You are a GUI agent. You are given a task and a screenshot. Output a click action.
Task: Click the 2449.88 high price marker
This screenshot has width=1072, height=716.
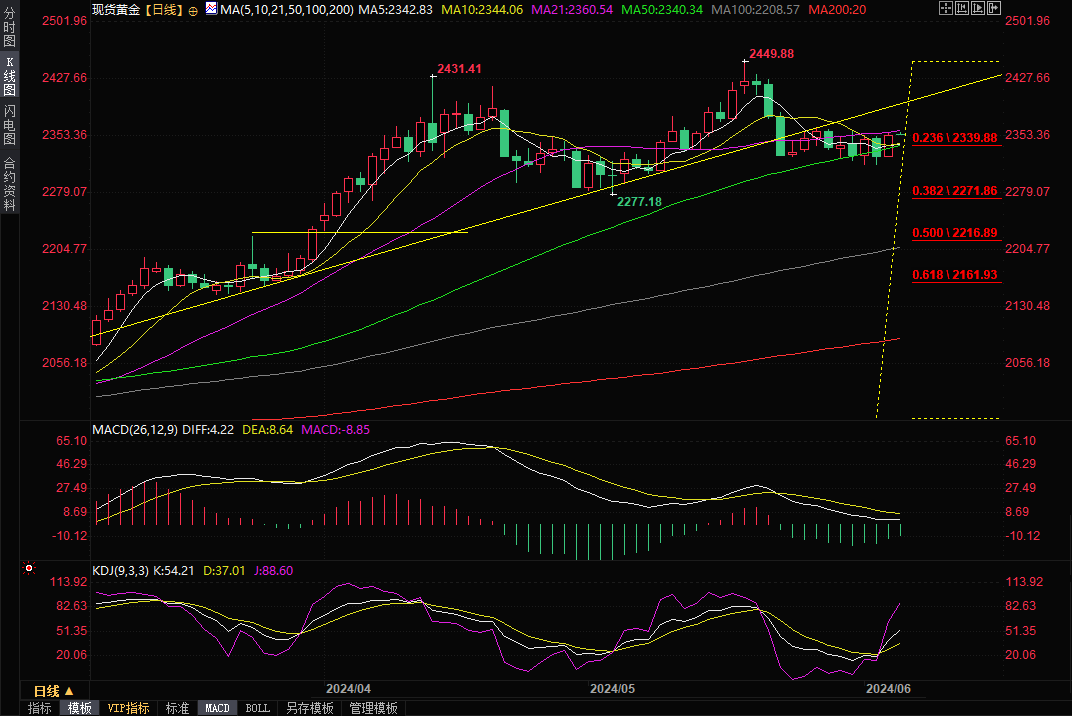click(x=771, y=54)
